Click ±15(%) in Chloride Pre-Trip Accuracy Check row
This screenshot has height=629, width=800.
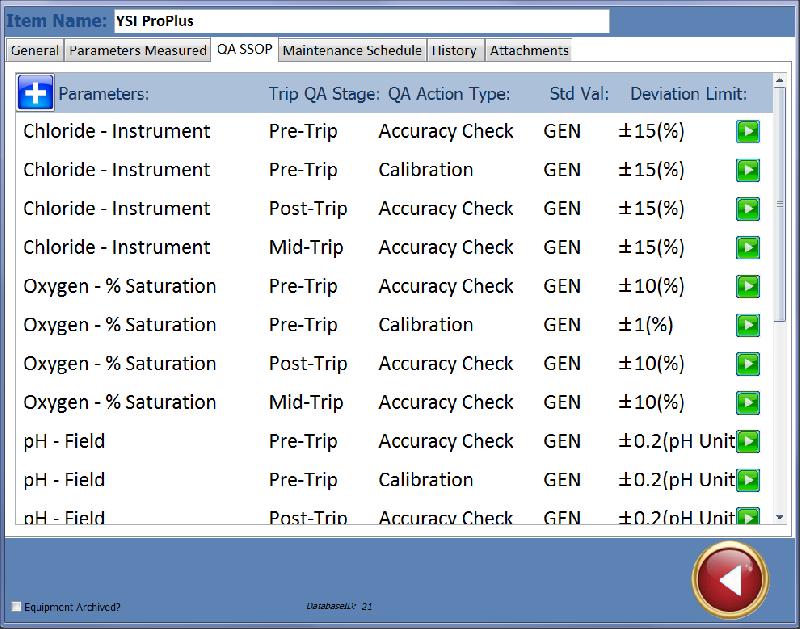point(651,131)
